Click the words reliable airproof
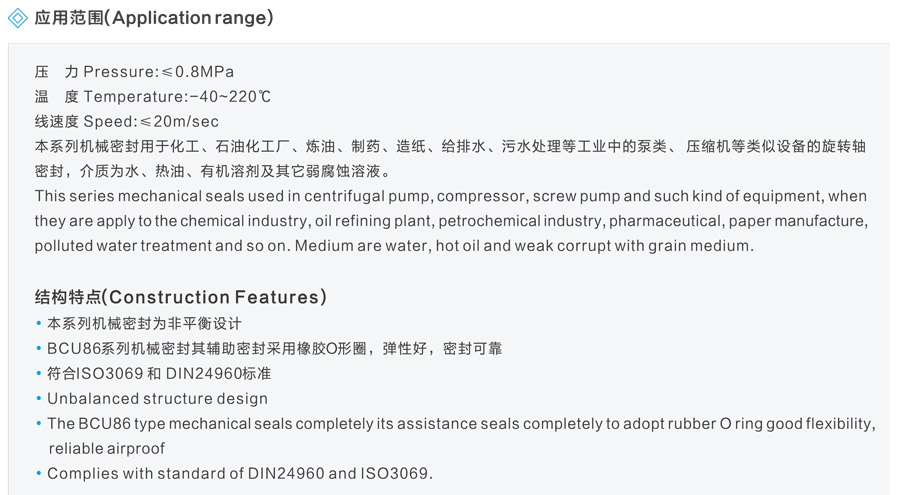Image resolution: width=900 pixels, height=495 pixels. coord(106,448)
